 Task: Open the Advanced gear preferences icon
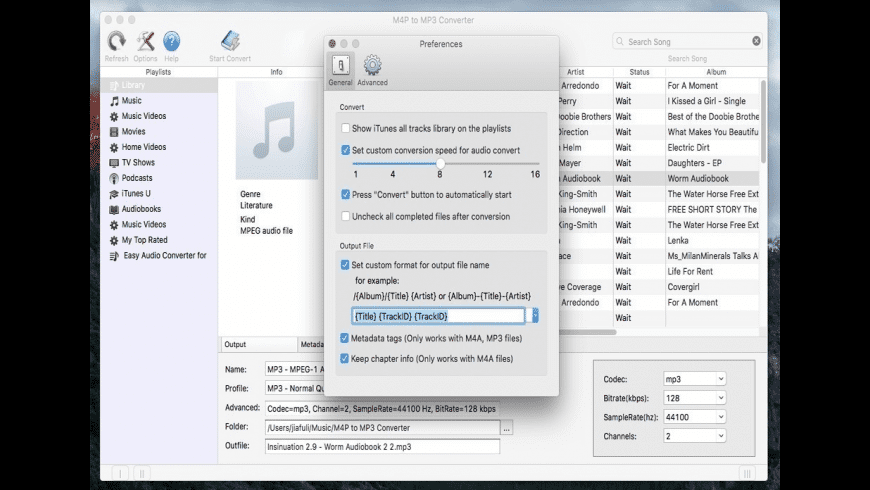372,65
